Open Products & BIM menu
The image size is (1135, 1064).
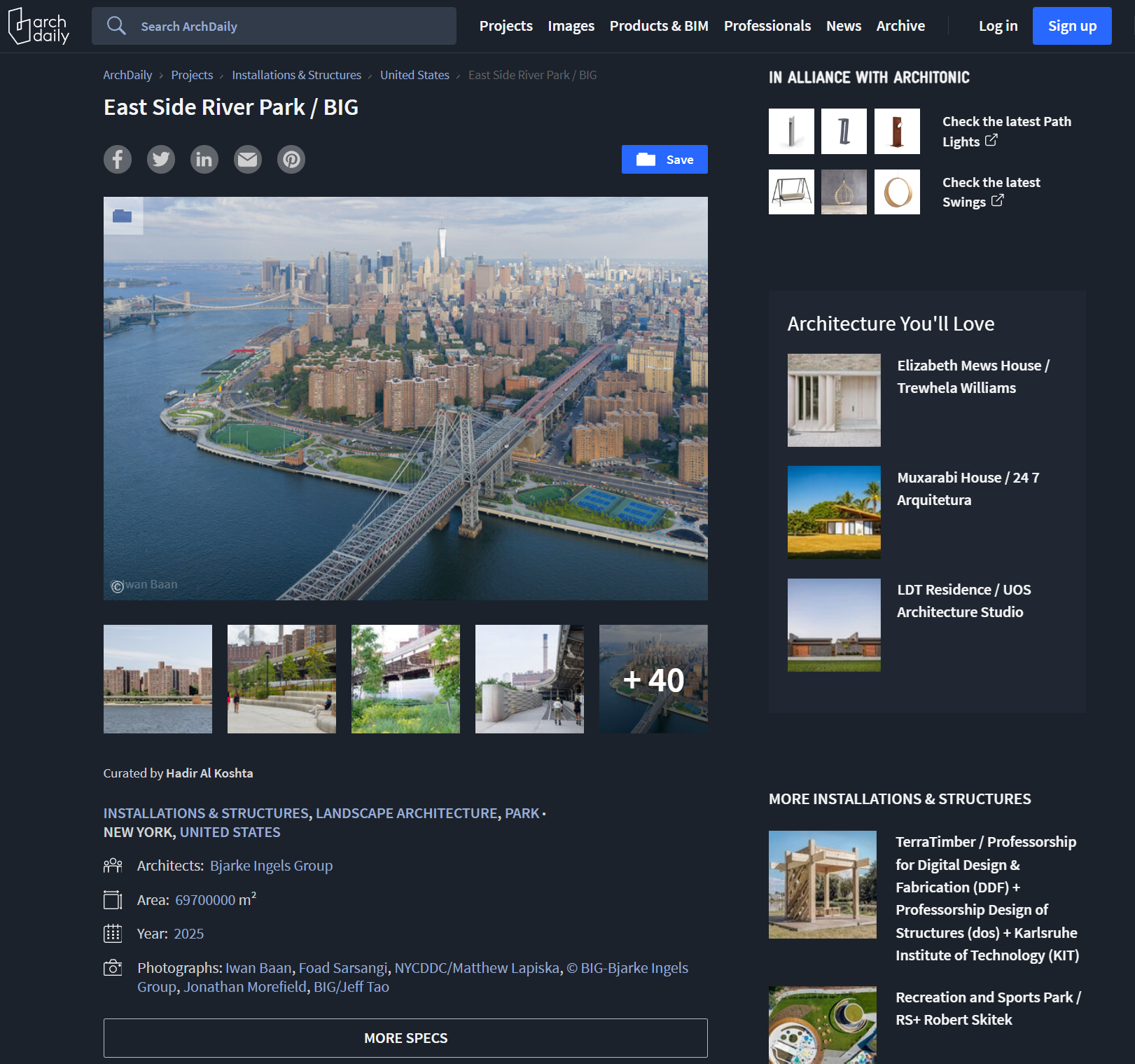659,26
